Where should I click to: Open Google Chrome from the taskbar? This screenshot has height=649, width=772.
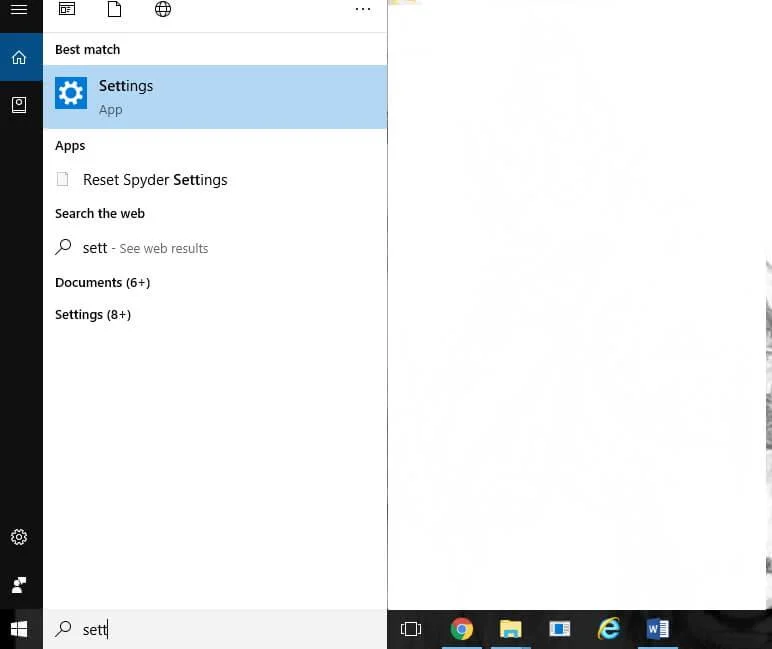461,629
